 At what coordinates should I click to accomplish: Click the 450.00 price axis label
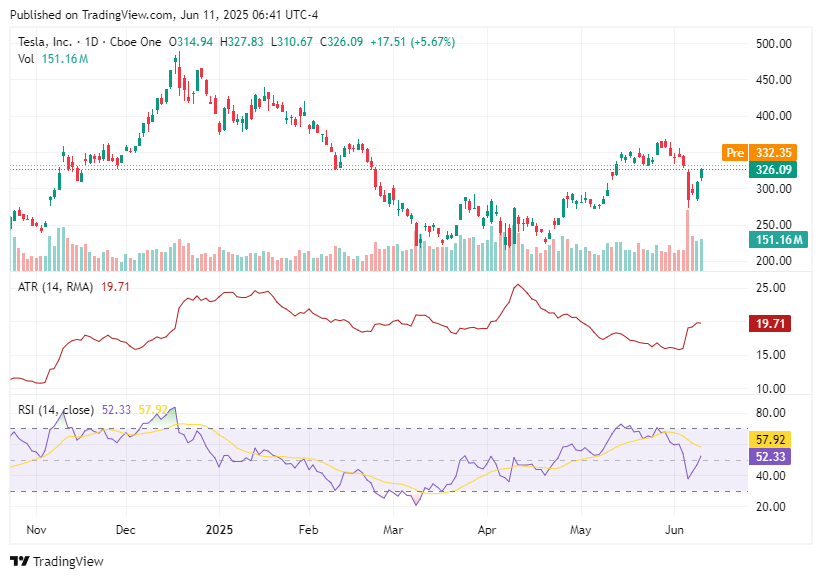pyautogui.click(x=773, y=80)
